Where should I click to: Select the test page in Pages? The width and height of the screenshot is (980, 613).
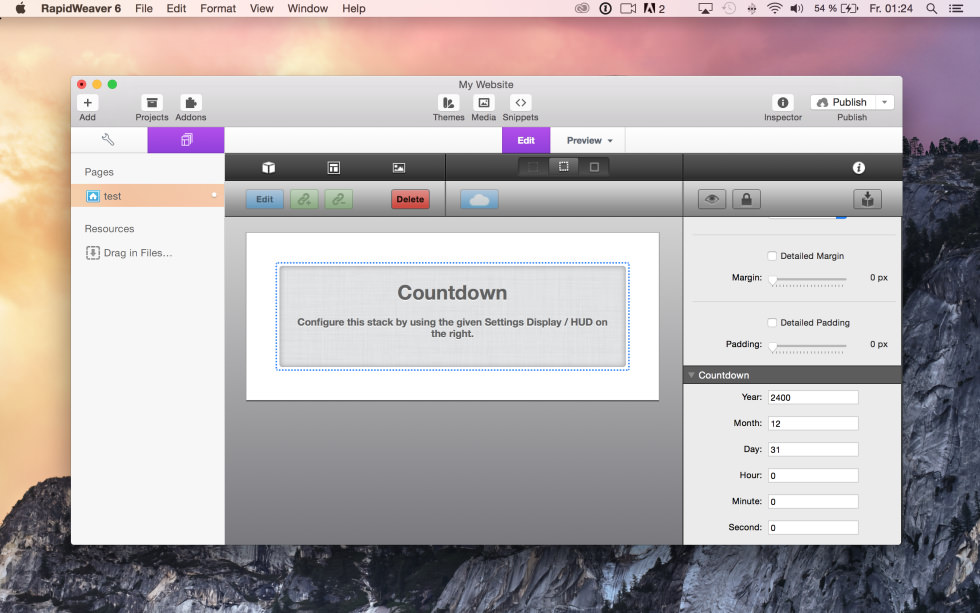coord(148,196)
